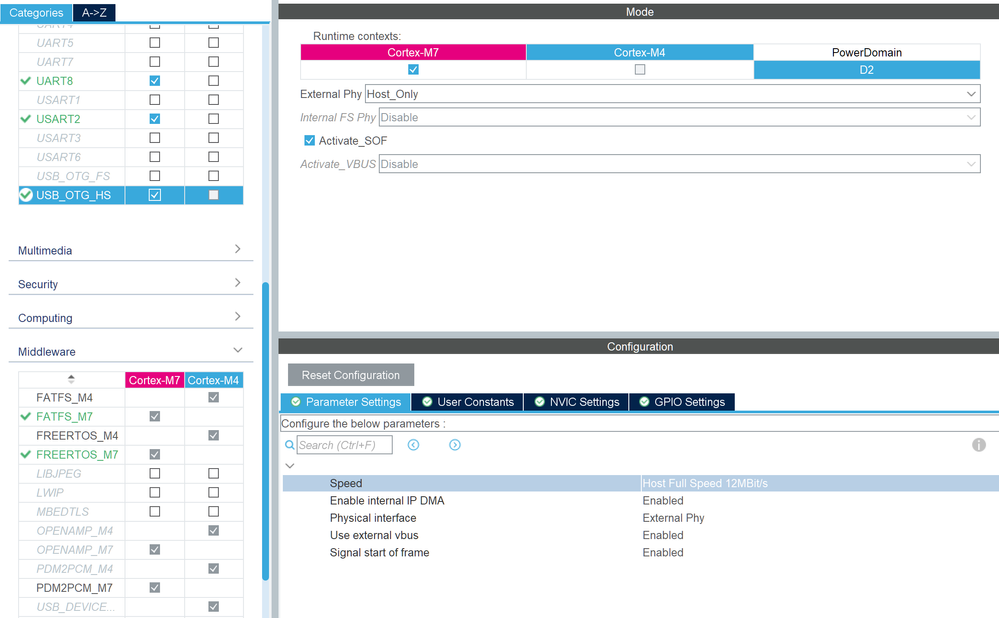
Task: Toggle the Activate_SOF checkbox
Action: click(x=310, y=140)
